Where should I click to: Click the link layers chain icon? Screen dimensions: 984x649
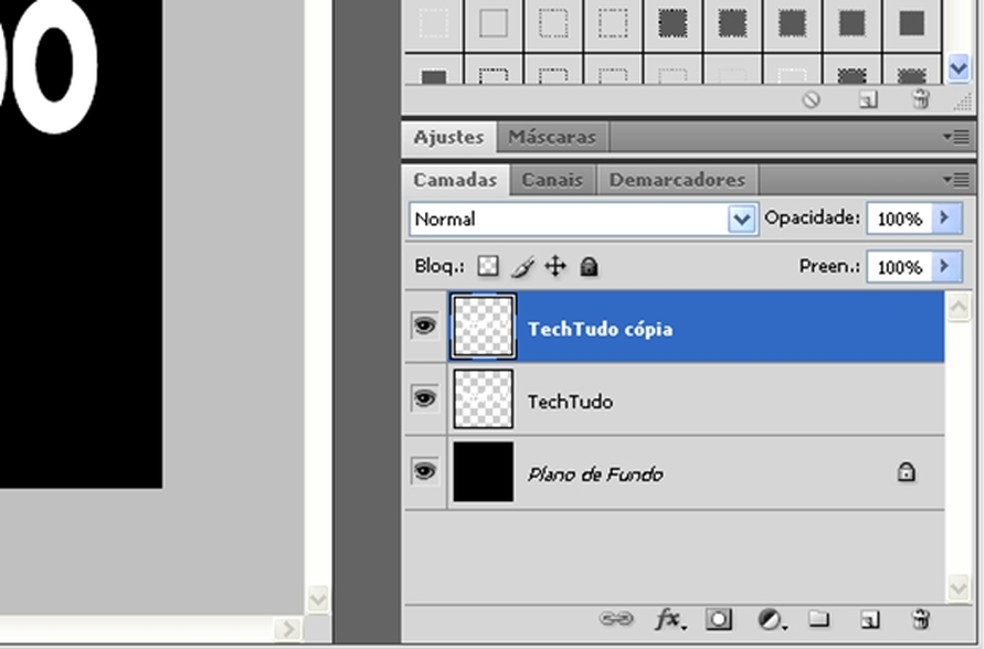point(616,620)
